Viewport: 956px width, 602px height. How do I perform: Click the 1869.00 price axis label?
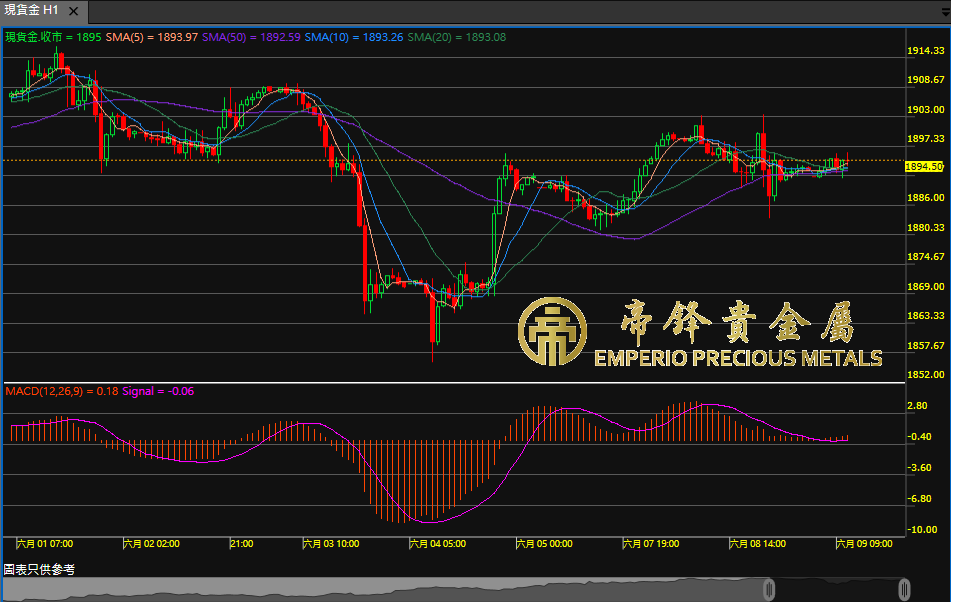[x=926, y=286]
